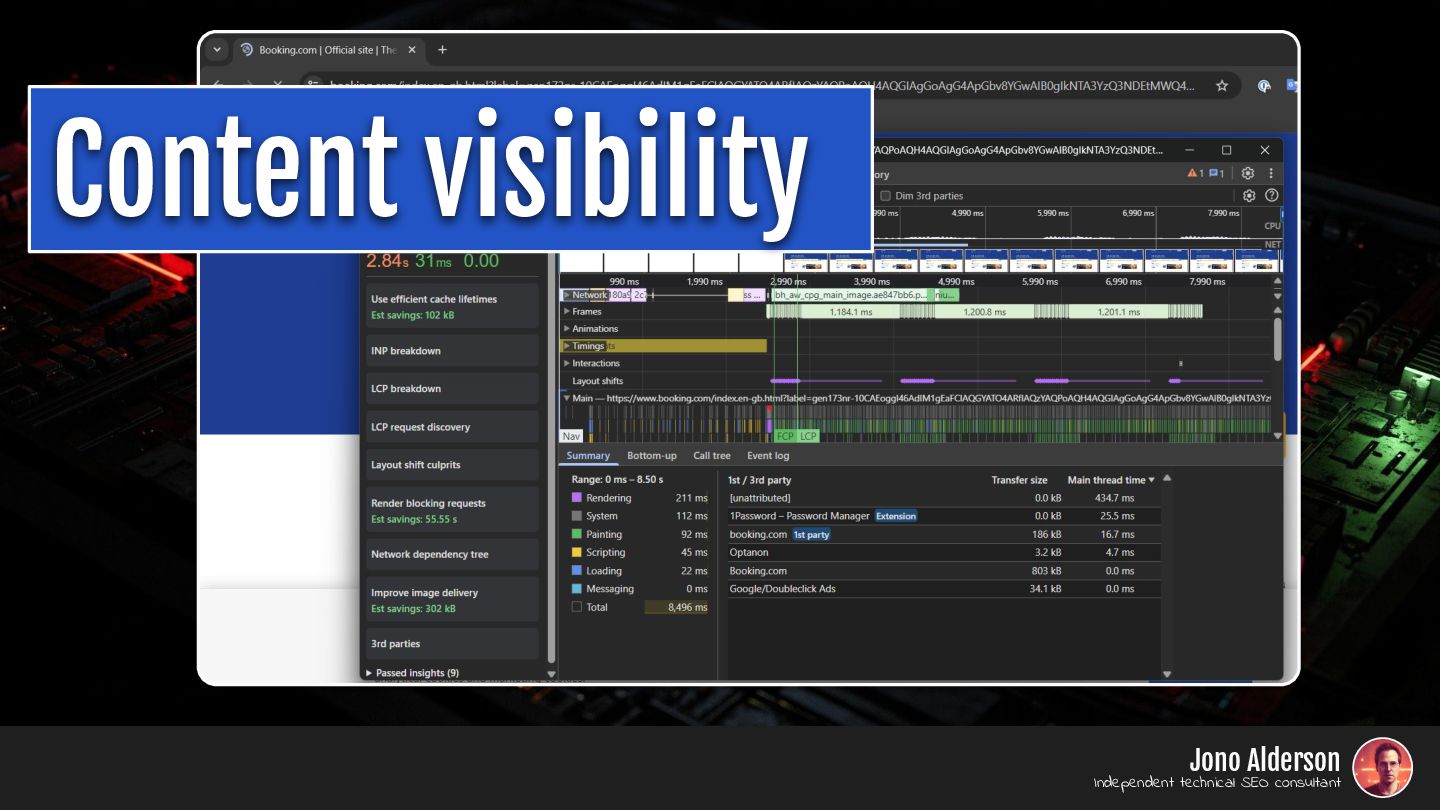The width and height of the screenshot is (1440, 810).
Task: Expand the Network track
Action: point(567,295)
